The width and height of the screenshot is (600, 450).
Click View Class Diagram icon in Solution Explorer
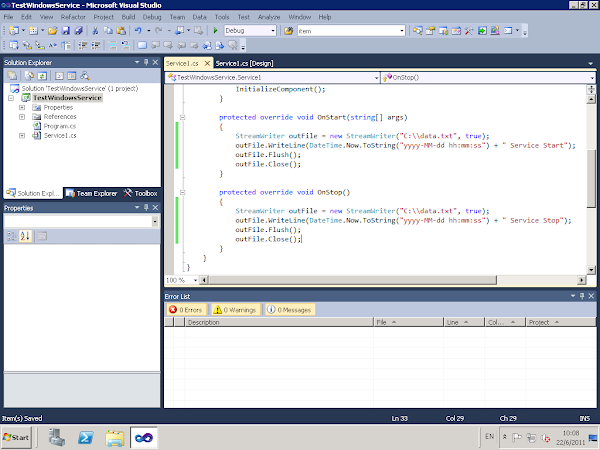(85, 76)
